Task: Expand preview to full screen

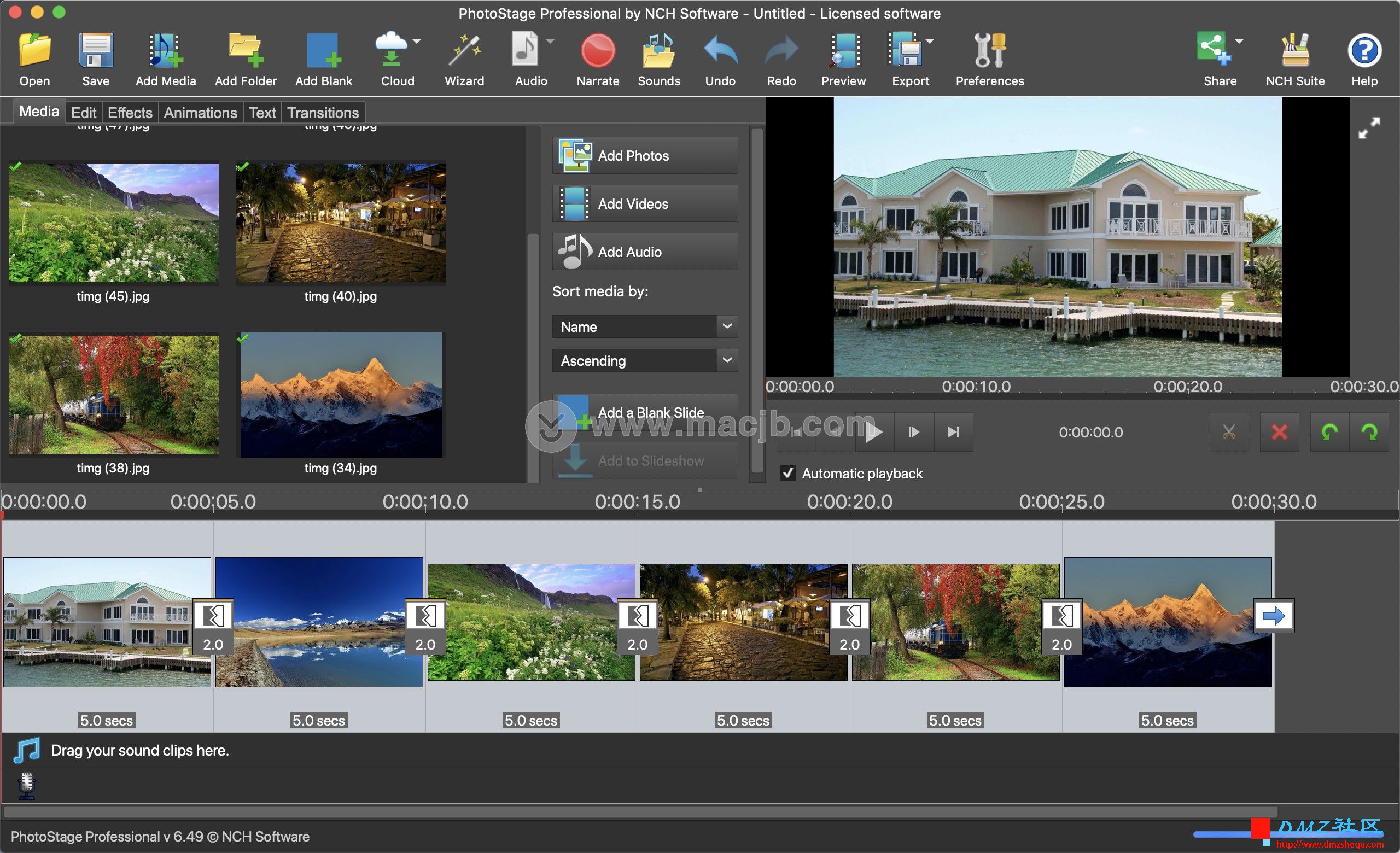Action: coord(1369,128)
